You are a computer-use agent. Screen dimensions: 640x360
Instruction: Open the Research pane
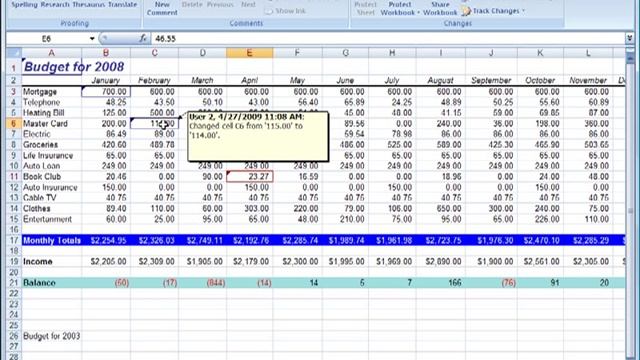click(x=55, y=4)
